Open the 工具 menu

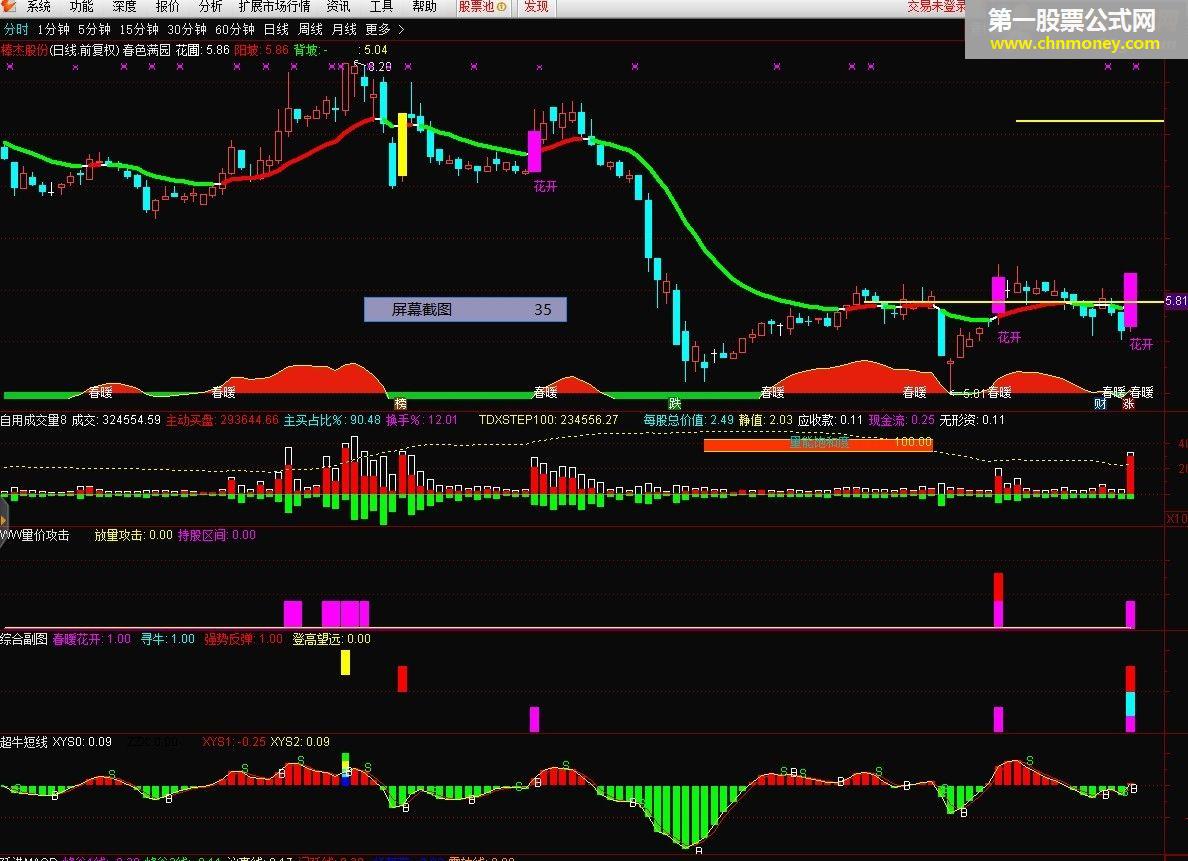[x=381, y=7]
